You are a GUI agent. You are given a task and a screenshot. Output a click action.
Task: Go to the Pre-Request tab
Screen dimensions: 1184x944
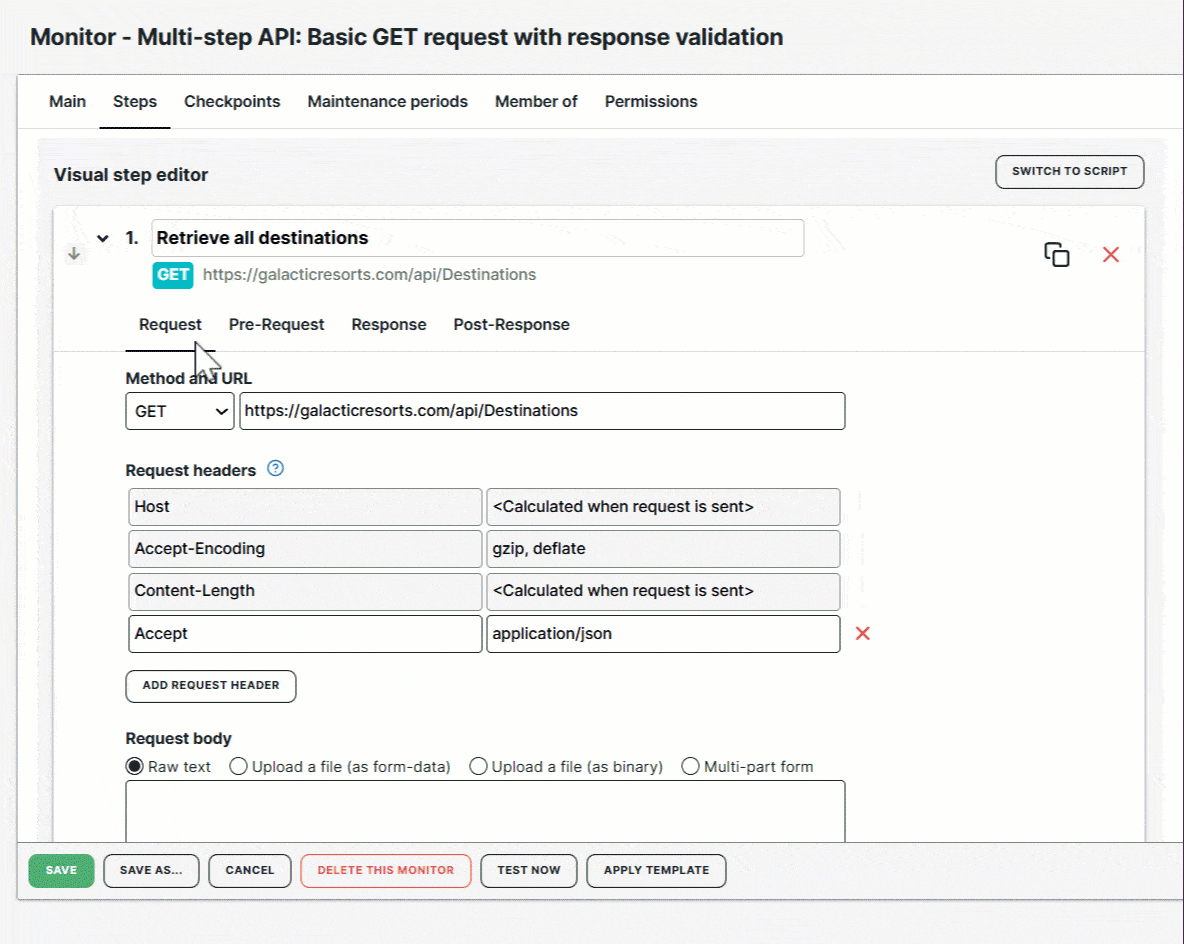click(x=276, y=324)
